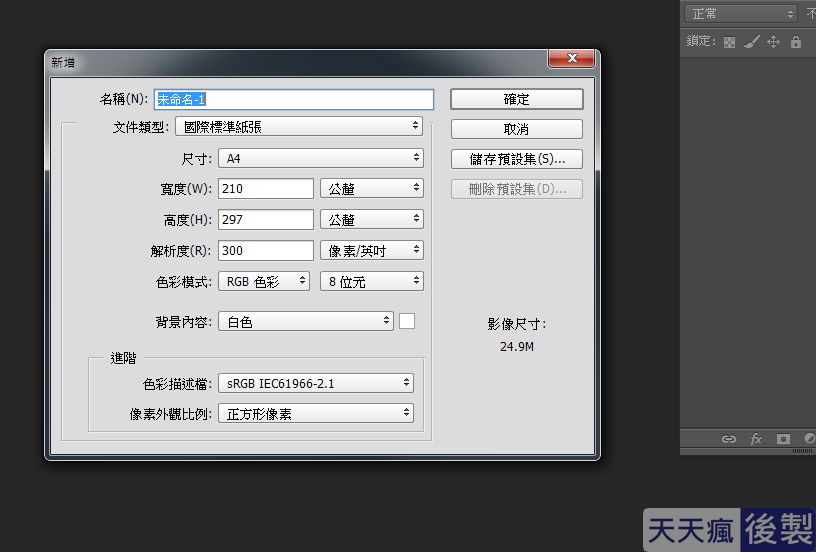The height and width of the screenshot is (552, 816).
Task: Open height unit 公釐 dropdown
Action: point(372,220)
